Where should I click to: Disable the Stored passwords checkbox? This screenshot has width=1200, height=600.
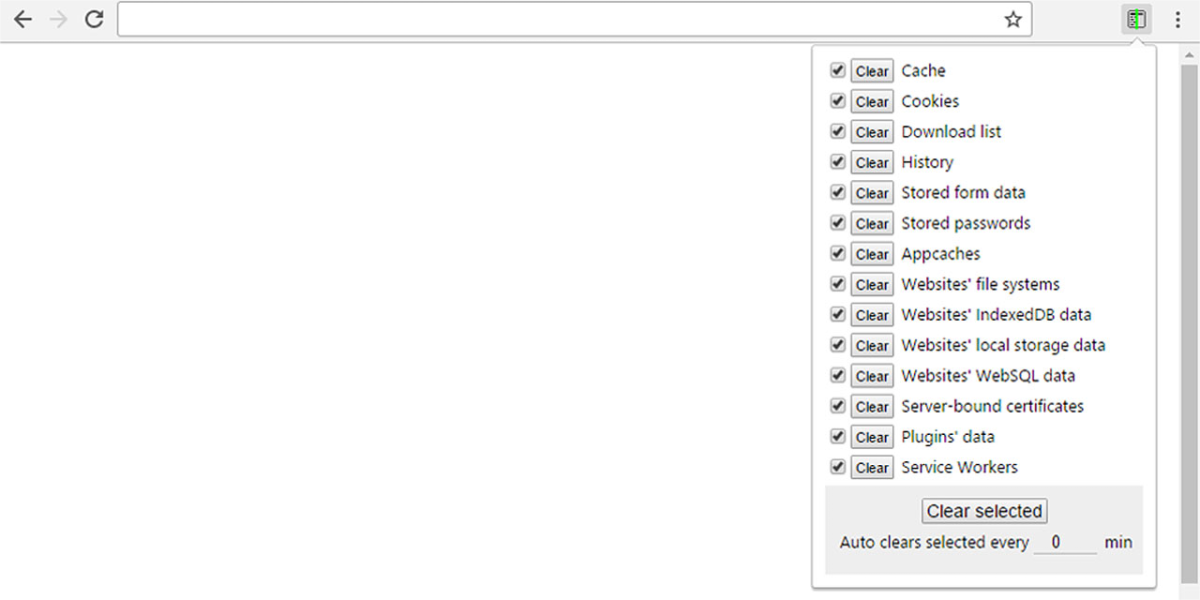pos(838,223)
